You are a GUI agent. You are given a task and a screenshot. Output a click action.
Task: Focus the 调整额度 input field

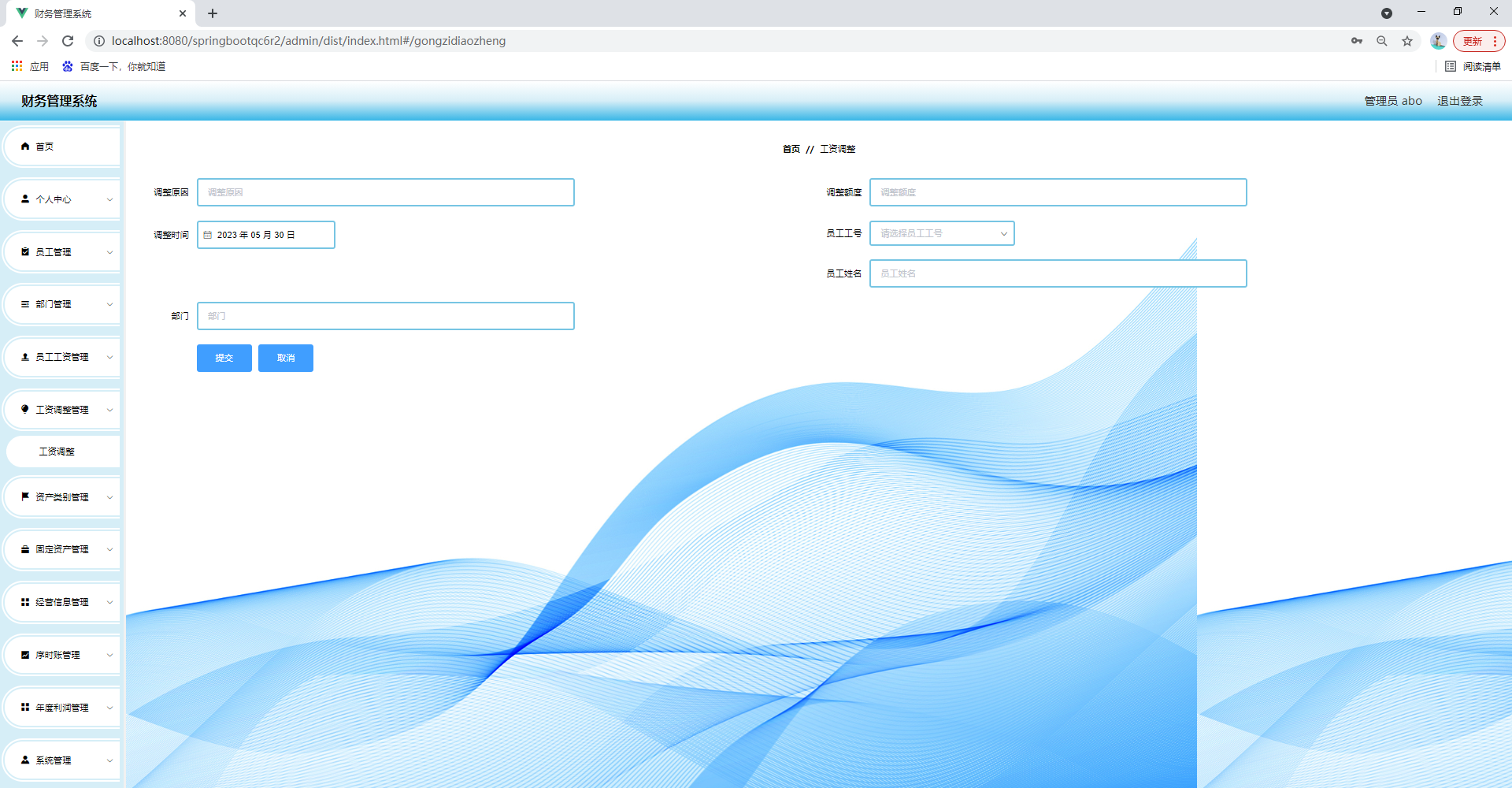point(1058,192)
